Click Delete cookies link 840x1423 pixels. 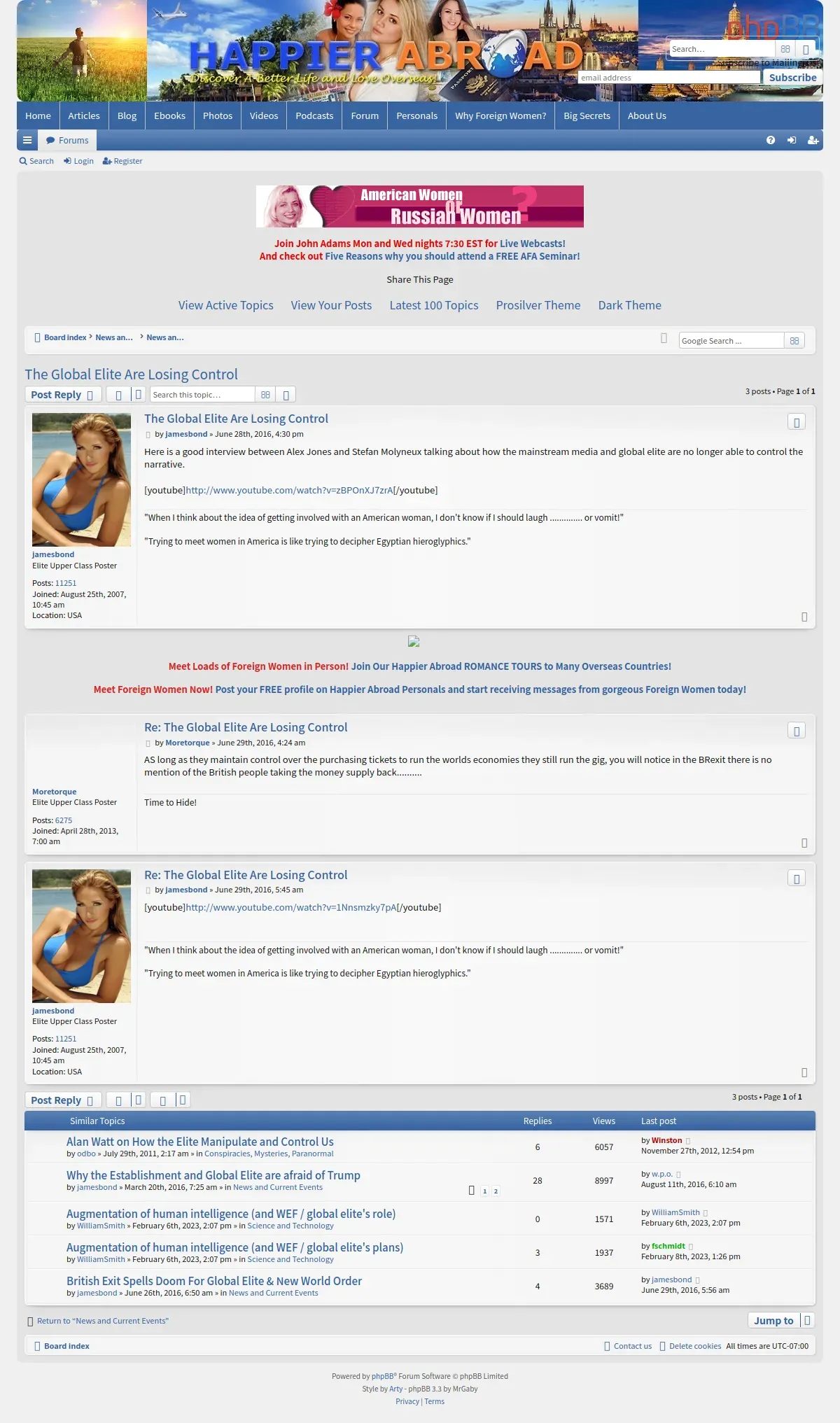pos(694,1346)
